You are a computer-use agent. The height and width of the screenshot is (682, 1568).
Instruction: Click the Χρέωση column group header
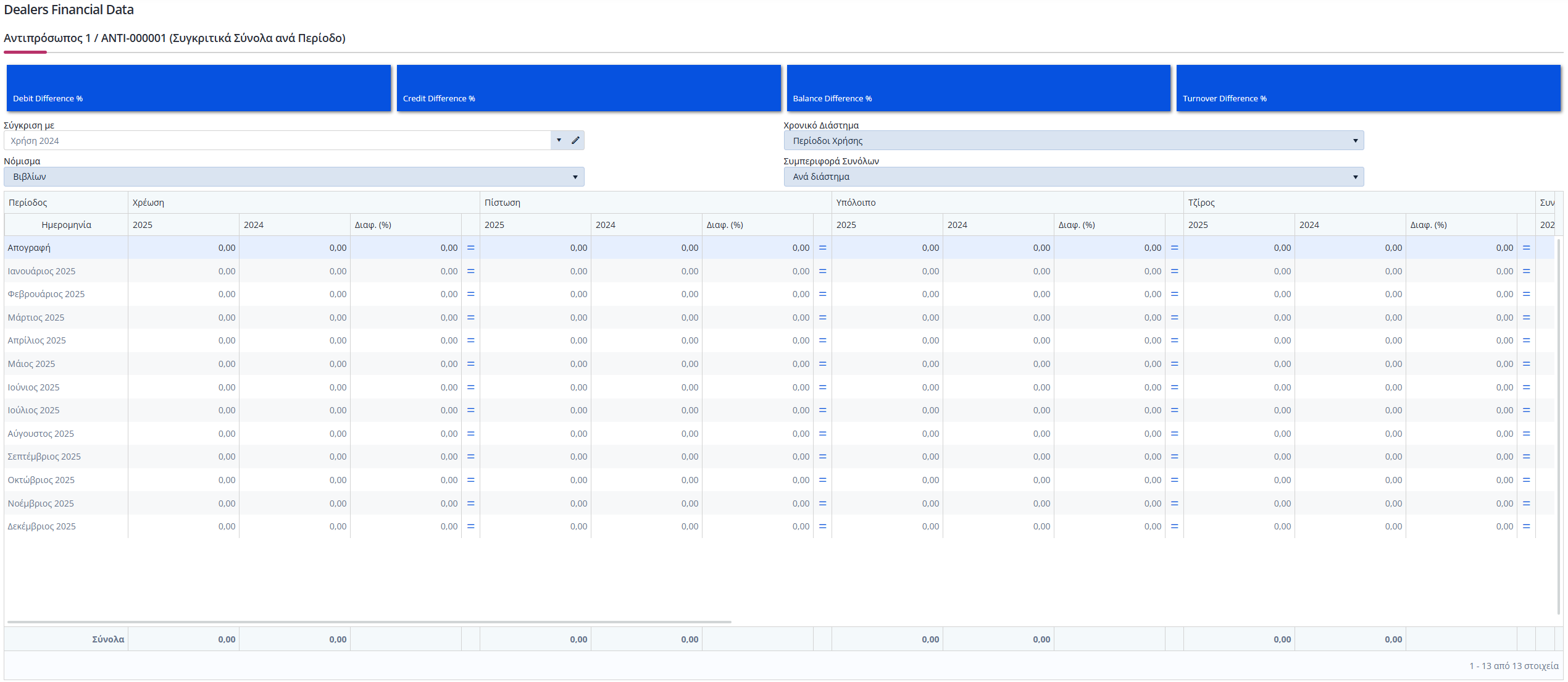(x=304, y=203)
